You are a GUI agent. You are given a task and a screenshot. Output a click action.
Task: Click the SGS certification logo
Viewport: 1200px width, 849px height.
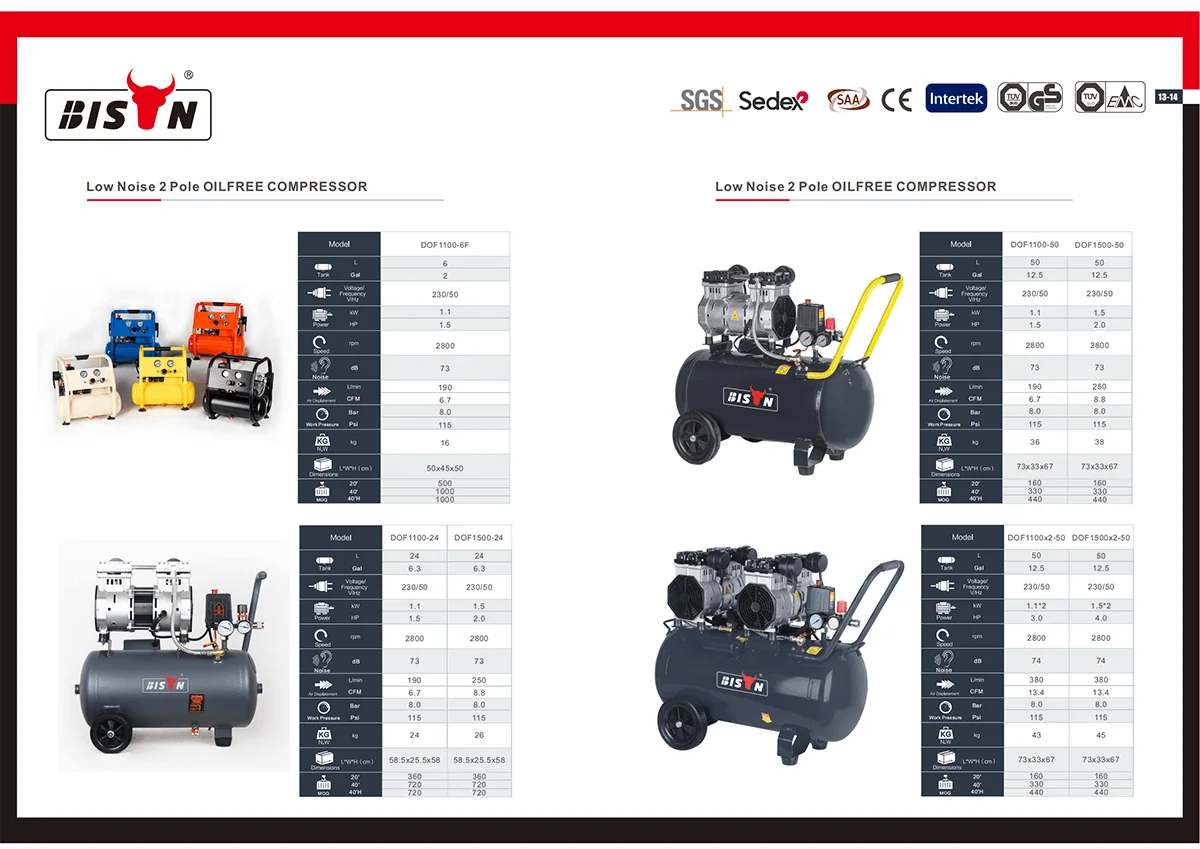coord(700,100)
